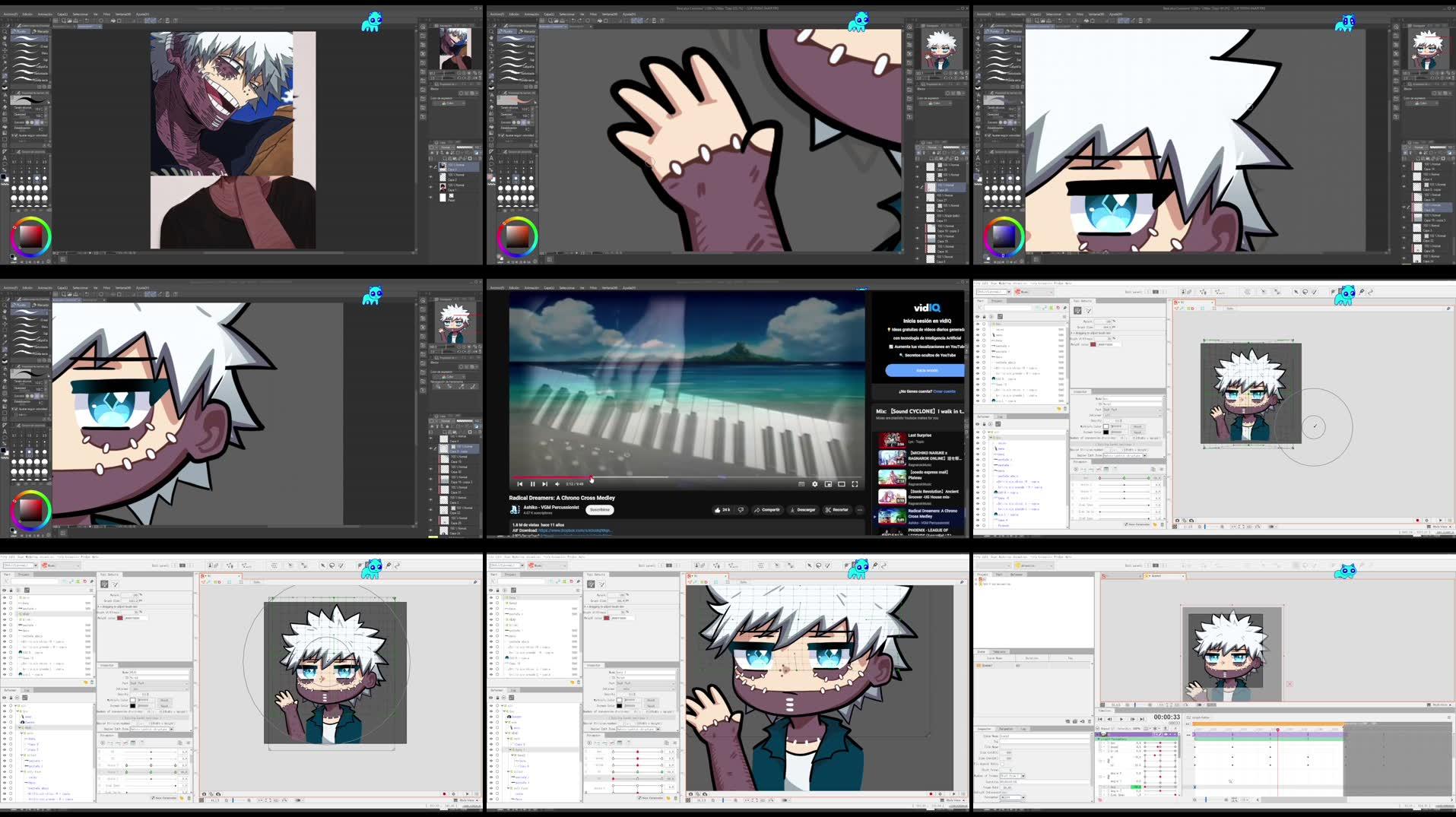Image resolution: width=1456 pixels, height=817 pixels.
Task: Hide the Capa 3 layer in top-left Clip Studio
Action: 430,166
